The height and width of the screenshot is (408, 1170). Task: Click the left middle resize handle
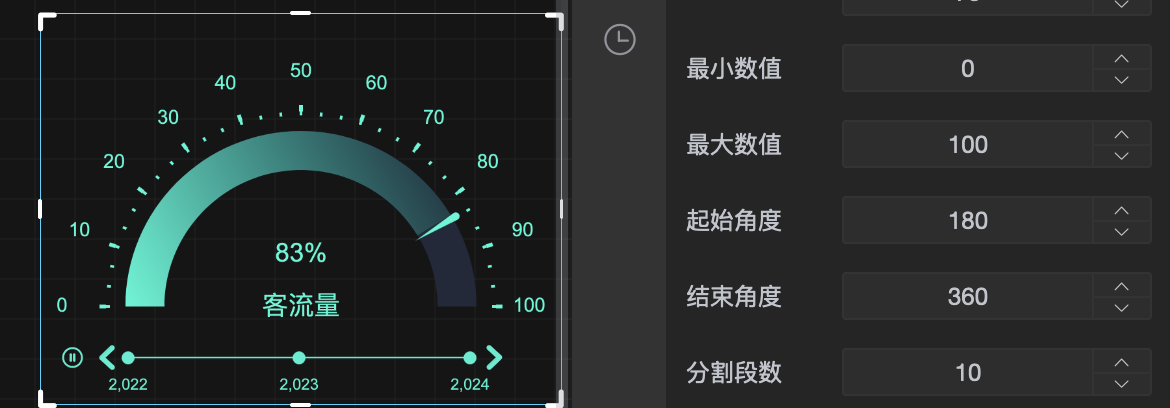click(x=40, y=209)
